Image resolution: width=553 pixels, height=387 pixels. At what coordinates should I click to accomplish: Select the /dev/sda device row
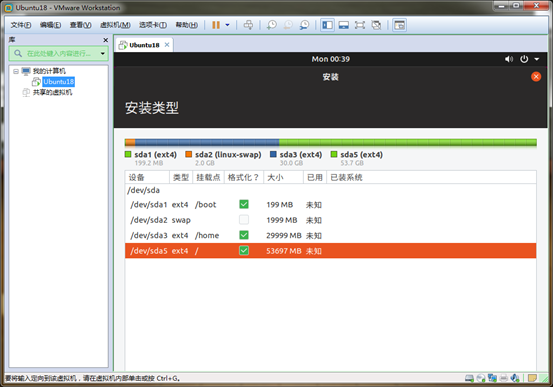pos(330,191)
